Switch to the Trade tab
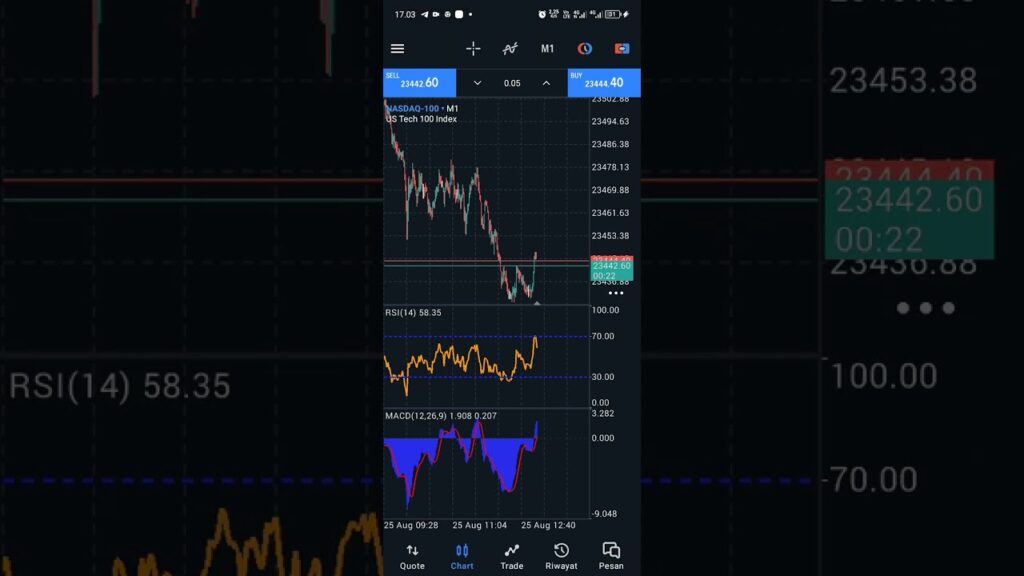This screenshot has width=1024, height=576. tap(511, 557)
